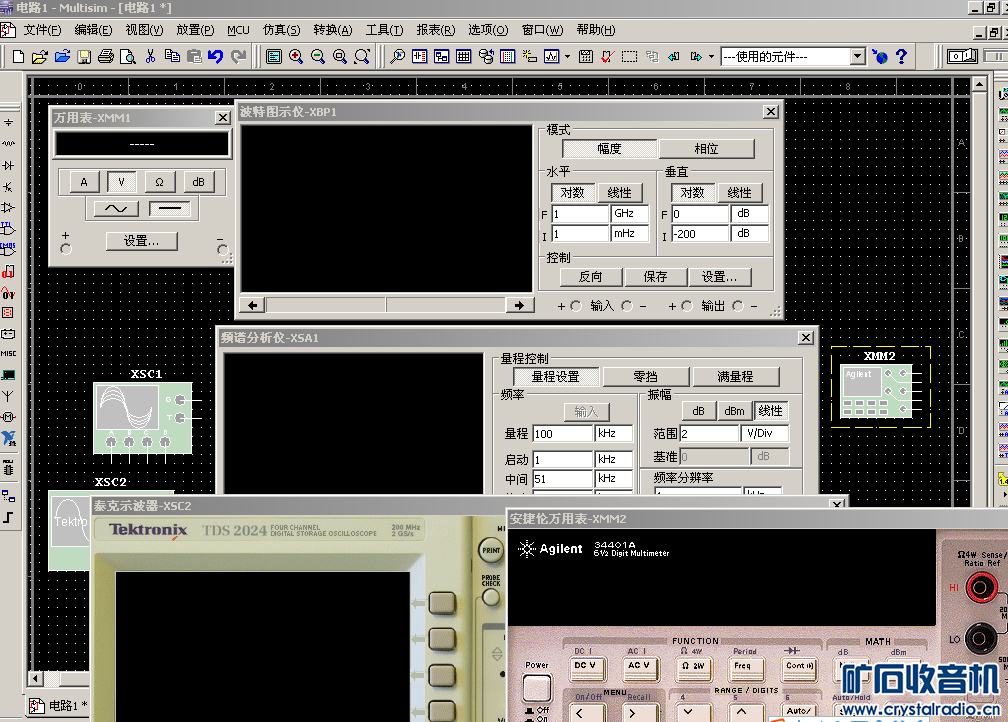Click the 保存 button in Bode plotter
The image size is (1008, 722).
[x=655, y=277]
